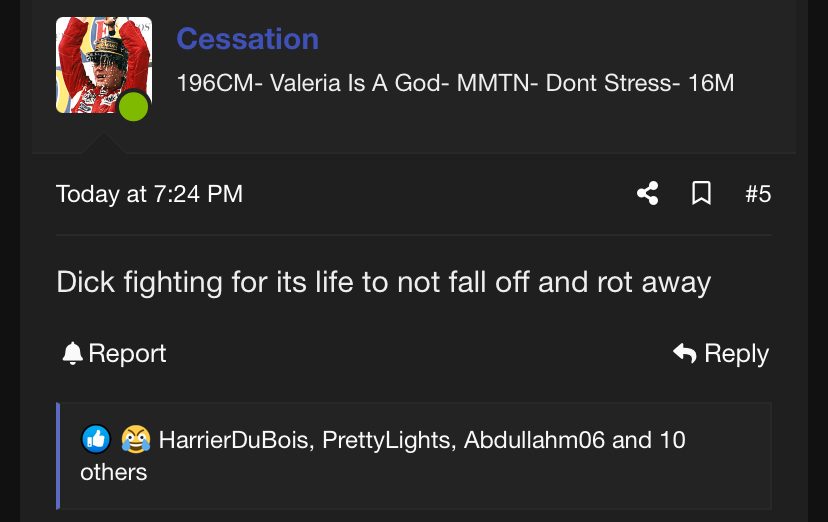Bookmark this post using the bookmark icon
The height and width of the screenshot is (522, 828).
702,193
